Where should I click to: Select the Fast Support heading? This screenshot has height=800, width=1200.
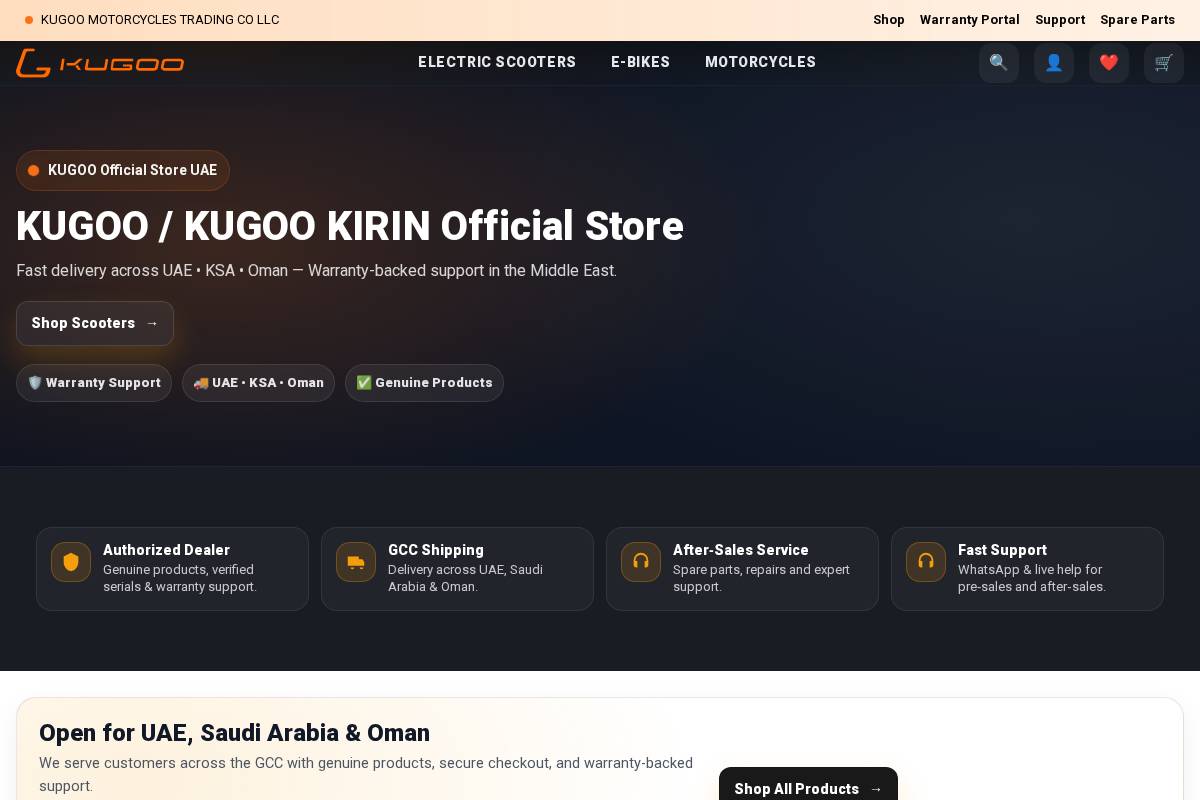point(1002,550)
